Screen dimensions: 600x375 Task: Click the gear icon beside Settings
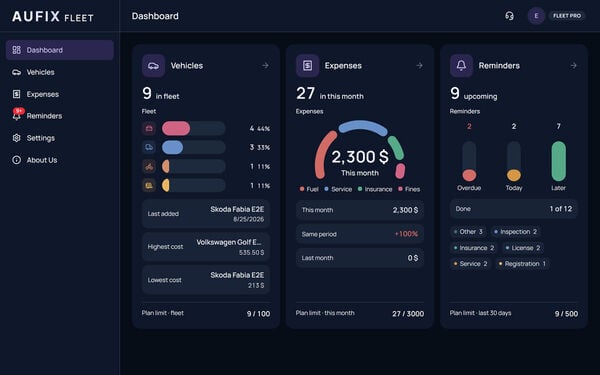point(16,138)
